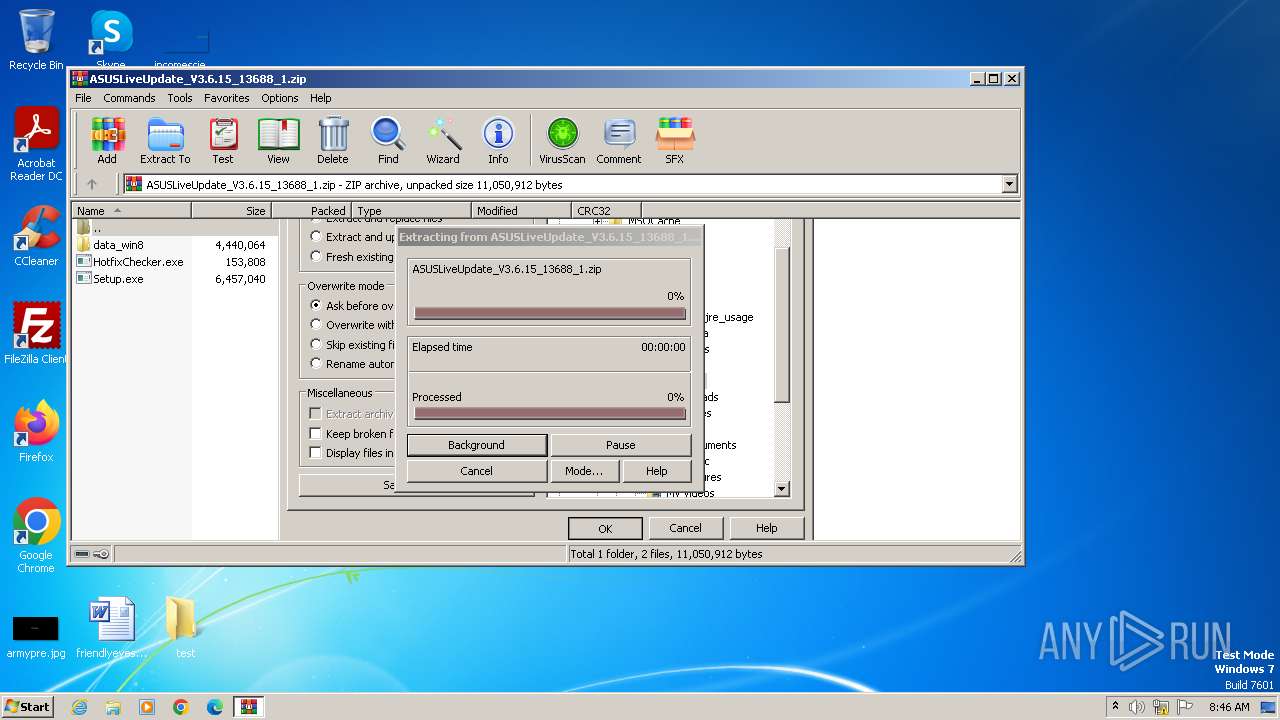Click the SFX toolbar icon

coord(675,141)
